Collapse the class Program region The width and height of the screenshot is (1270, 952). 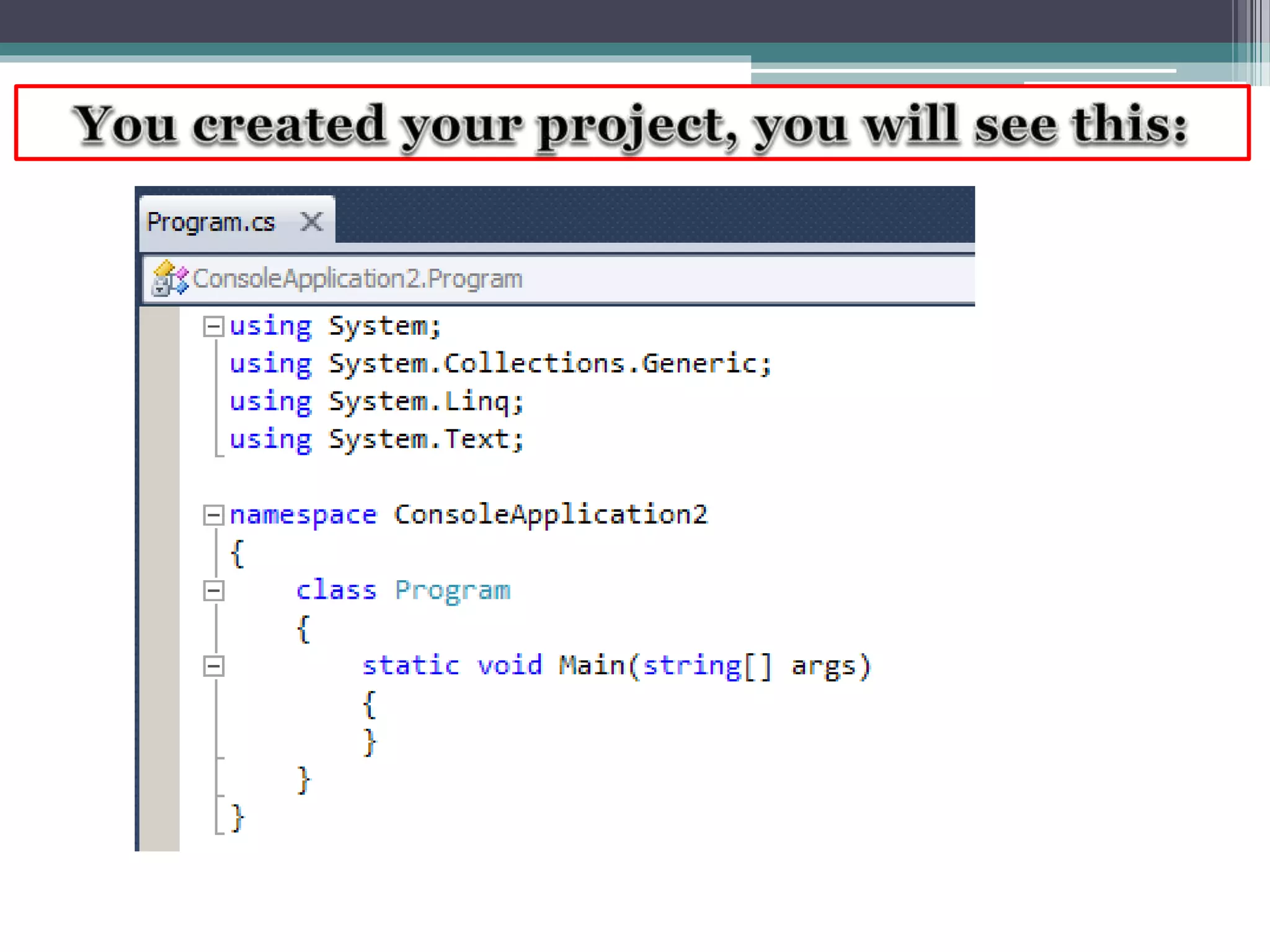click(213, 591)
